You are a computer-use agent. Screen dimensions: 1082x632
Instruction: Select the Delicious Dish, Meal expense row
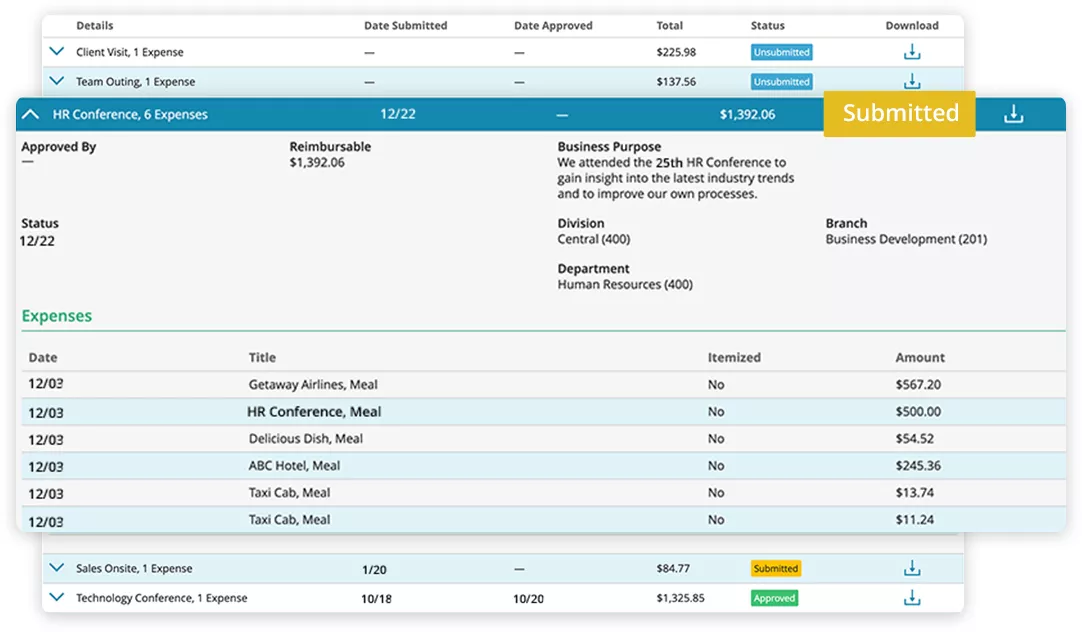coord(305,439)
